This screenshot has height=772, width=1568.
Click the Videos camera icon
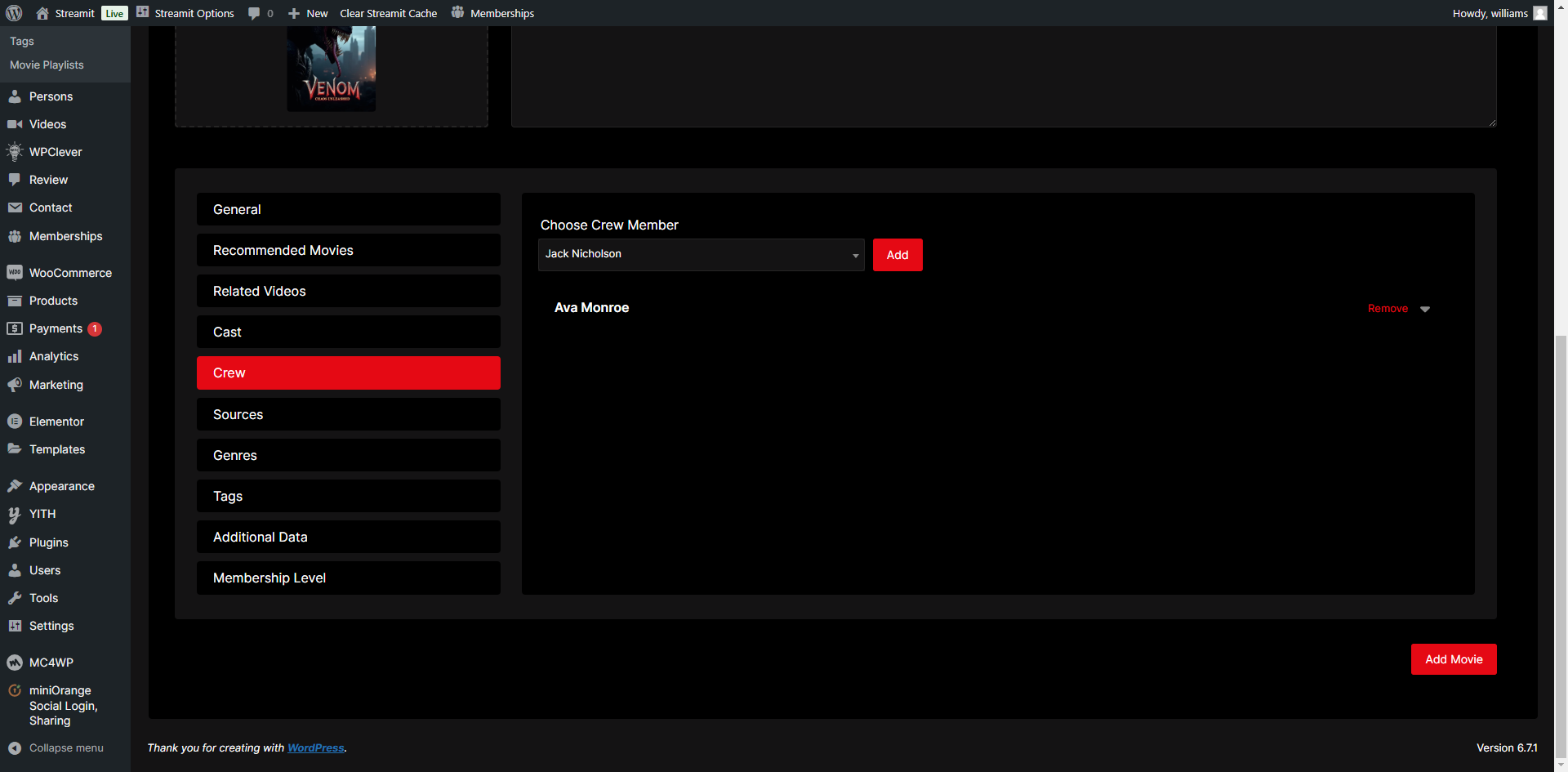[15, 124]
